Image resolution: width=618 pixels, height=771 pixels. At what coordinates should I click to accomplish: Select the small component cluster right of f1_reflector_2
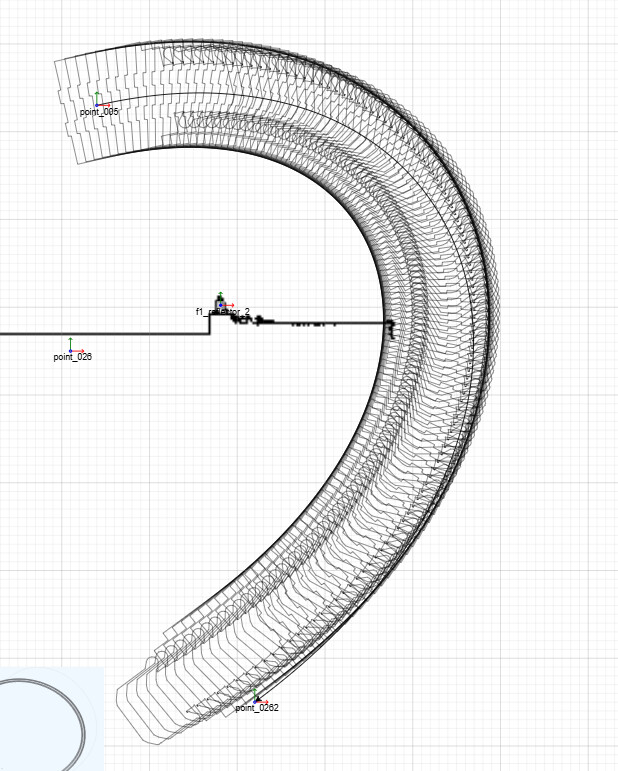point(264,321)
